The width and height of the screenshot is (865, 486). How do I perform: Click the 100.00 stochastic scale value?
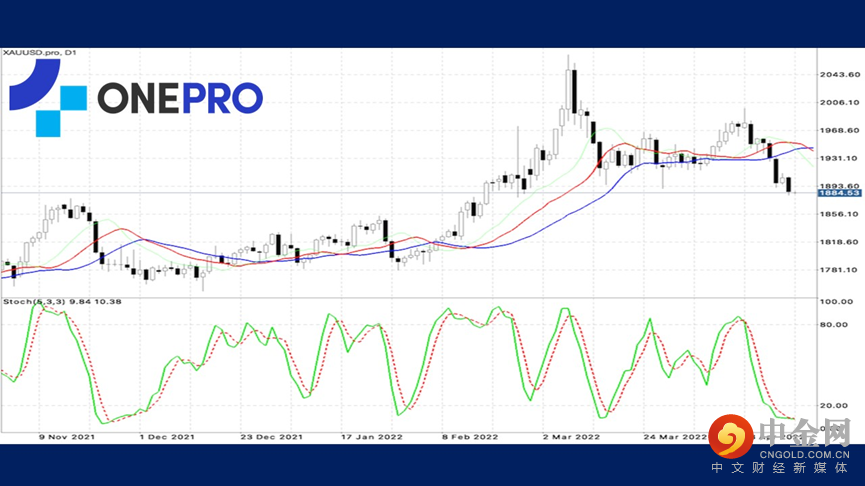tap(836, 302)
